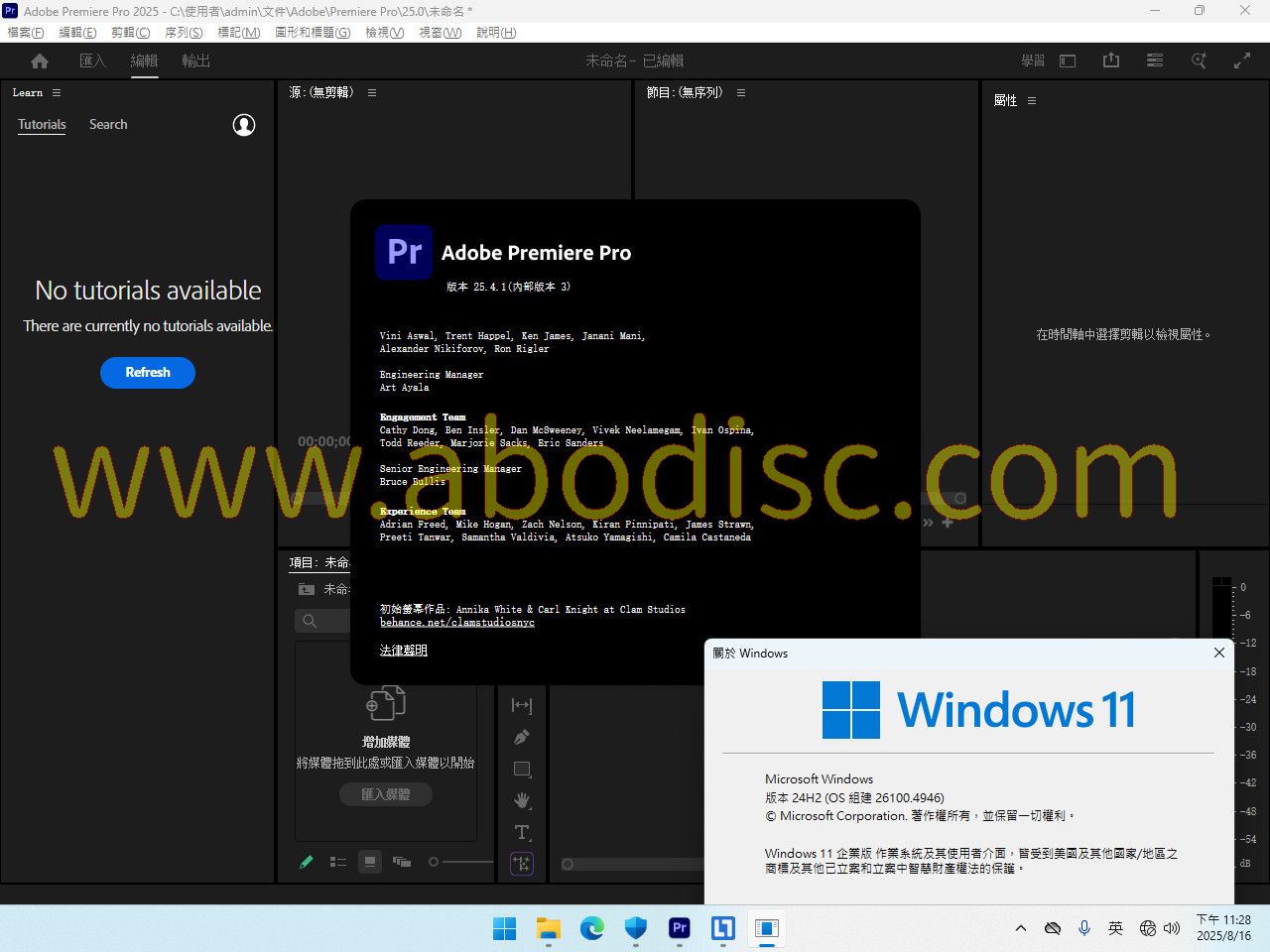Open the 序列(S) menu
The height and width of the screenshot is (952, 1270).
[x=184, y=32]
